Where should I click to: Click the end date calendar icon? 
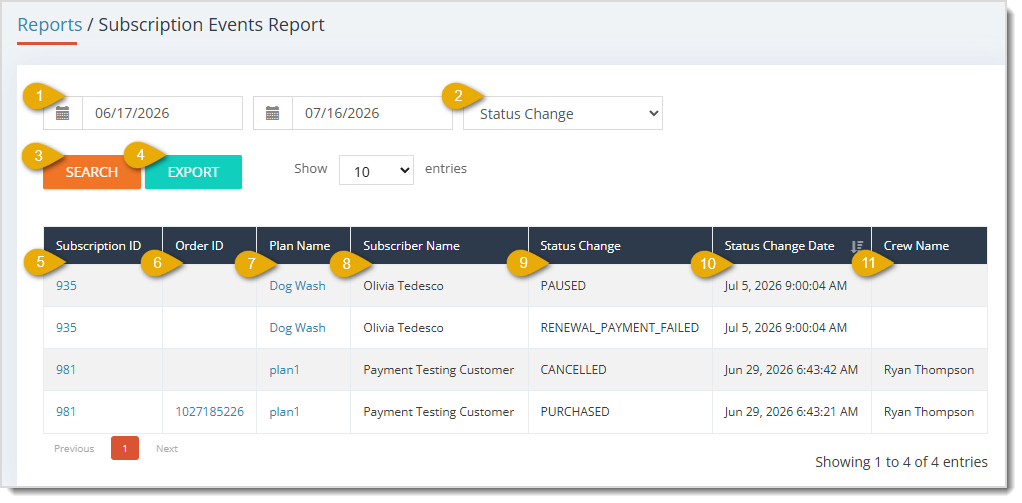(272, 113)
